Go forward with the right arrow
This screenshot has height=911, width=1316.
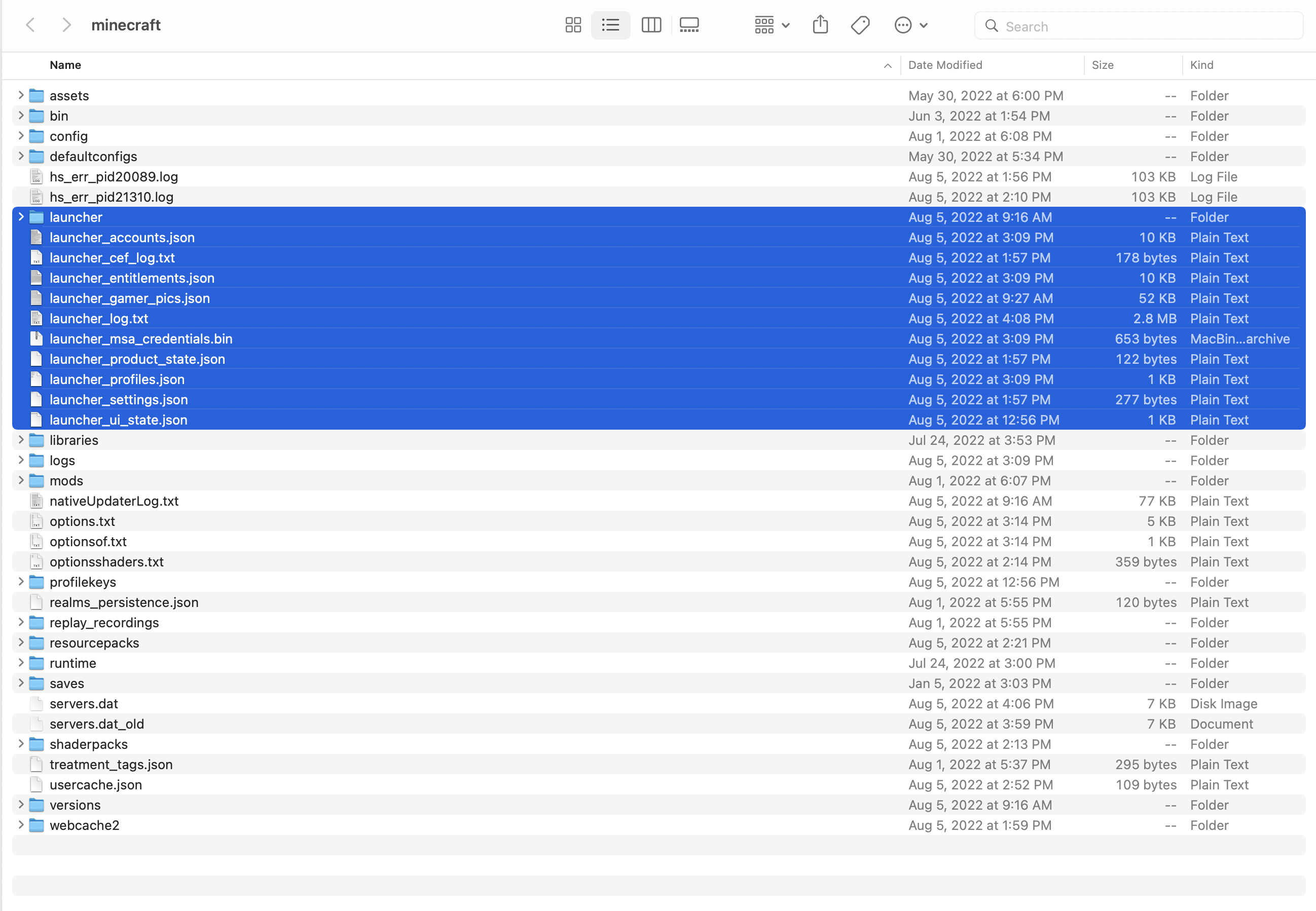(66, 25)
